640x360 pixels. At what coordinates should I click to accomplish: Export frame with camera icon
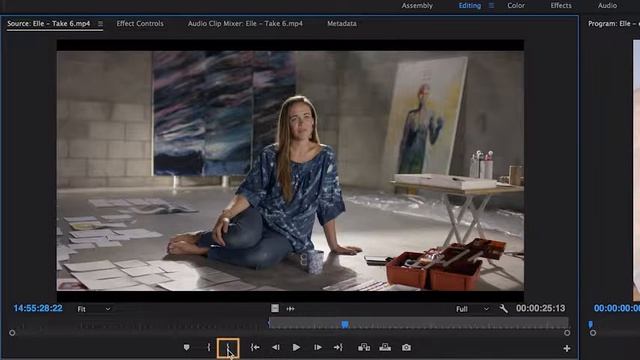point(406,347)
